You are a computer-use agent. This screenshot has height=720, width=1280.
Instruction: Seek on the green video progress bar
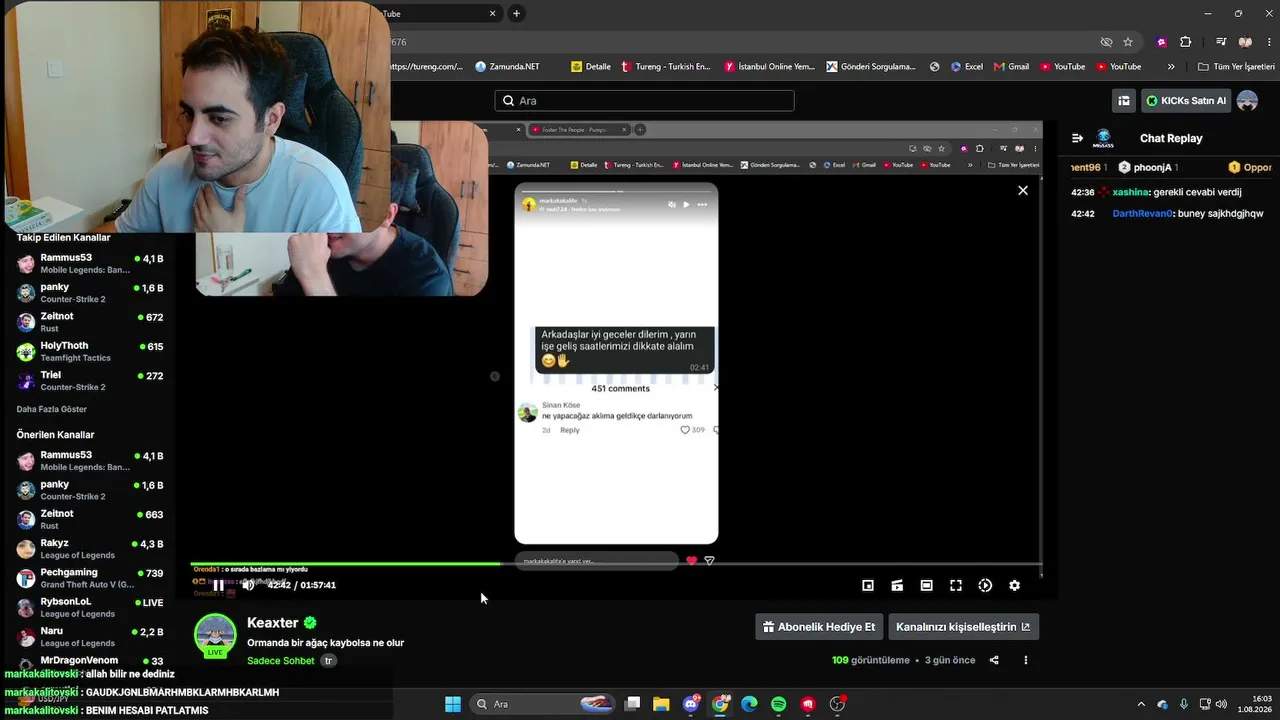(x=616, y=564)
